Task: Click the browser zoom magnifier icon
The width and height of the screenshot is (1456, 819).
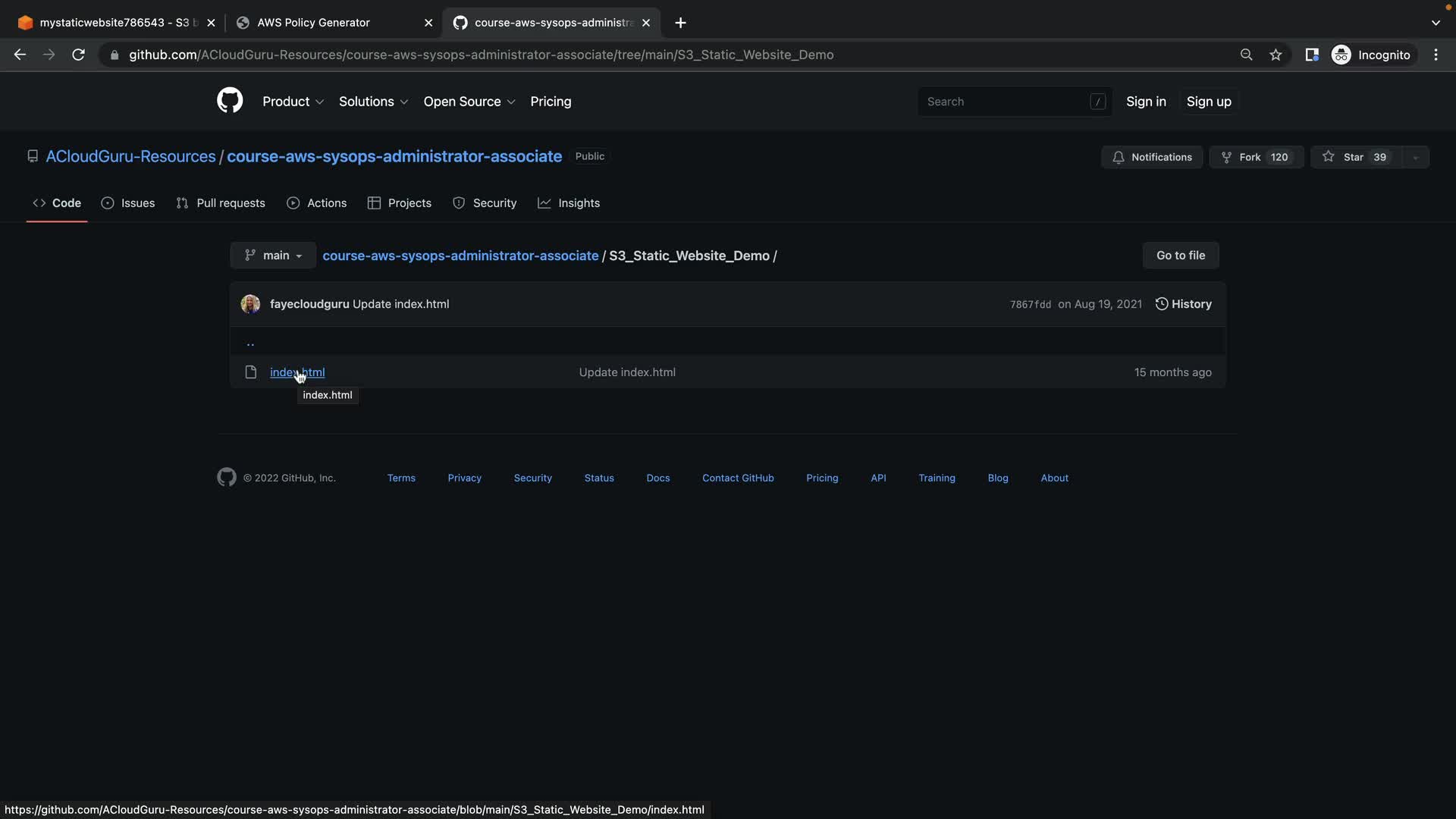Action: (1246, 55)
